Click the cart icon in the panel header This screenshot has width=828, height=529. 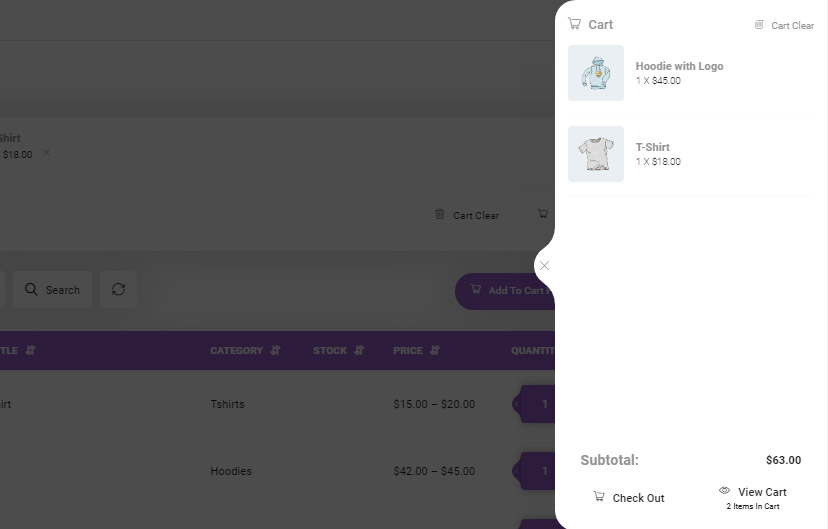point(574,24)
